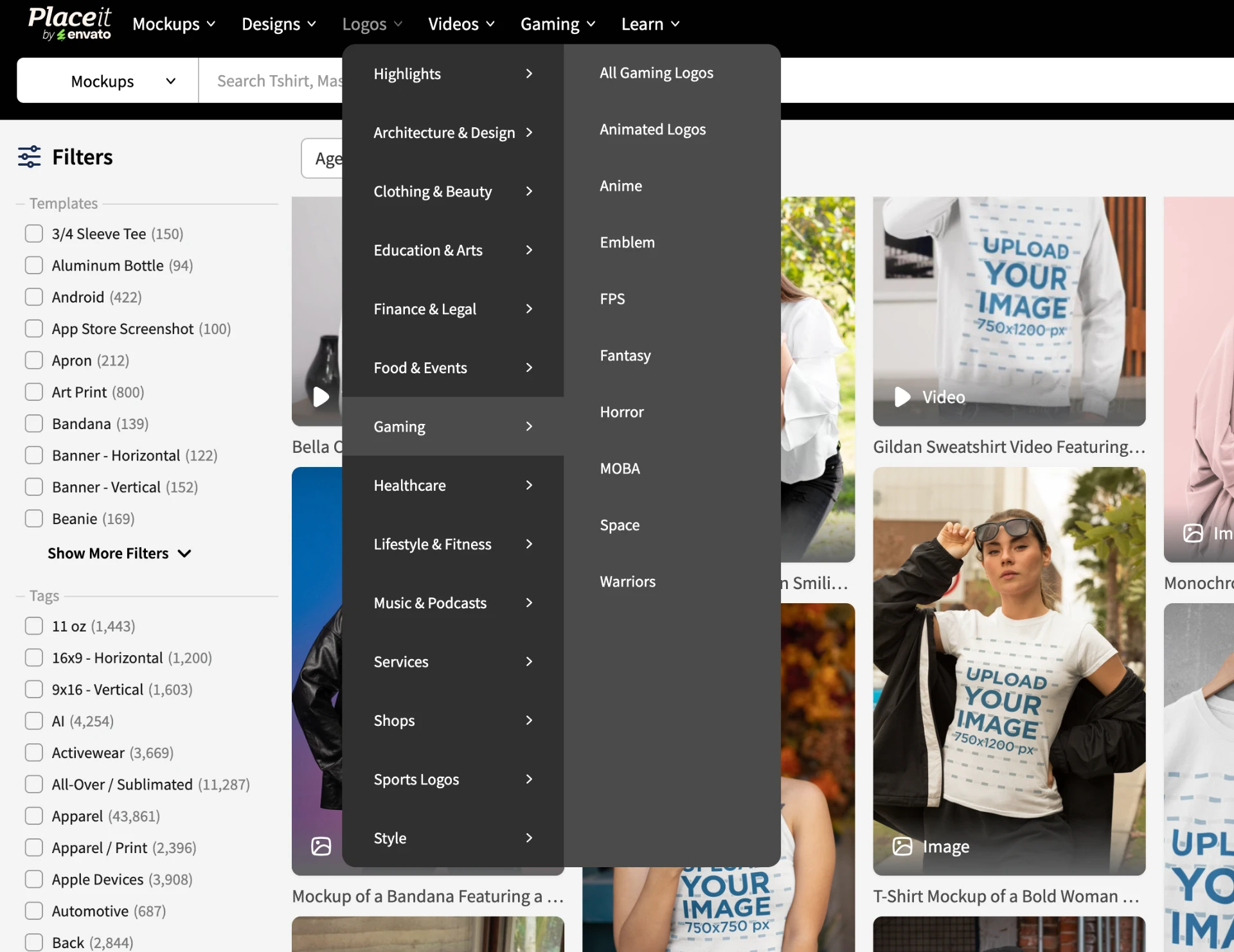This screenshot has height=952, width=1234.
Task: Click the Logos navigation menu
Action: (x=372, y=24)
